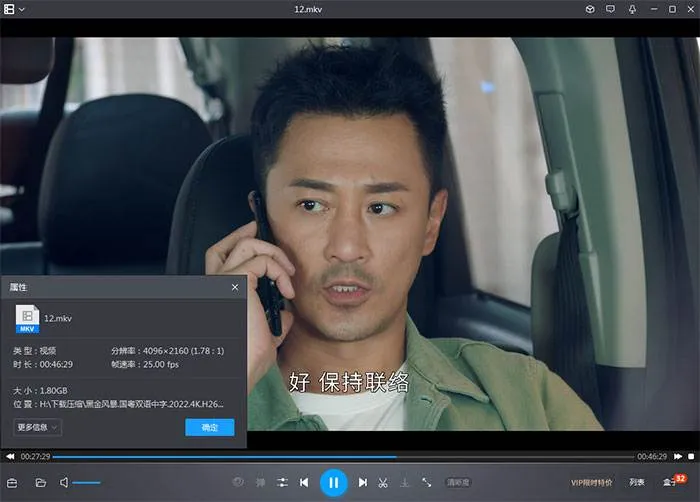Minimize the player window

pyautogui.click(x=654, y=9)
